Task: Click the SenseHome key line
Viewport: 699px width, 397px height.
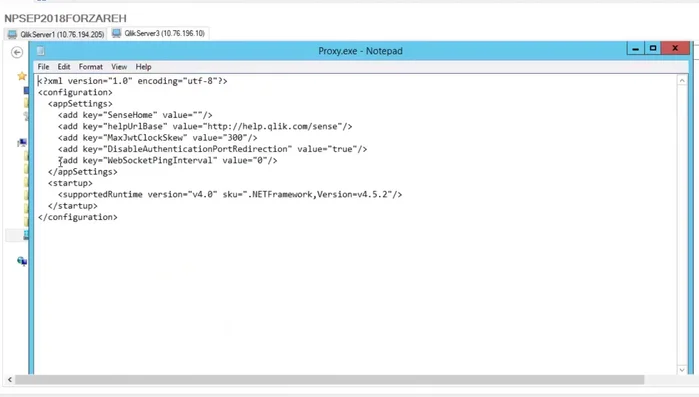Action: [x=135, y=115]
